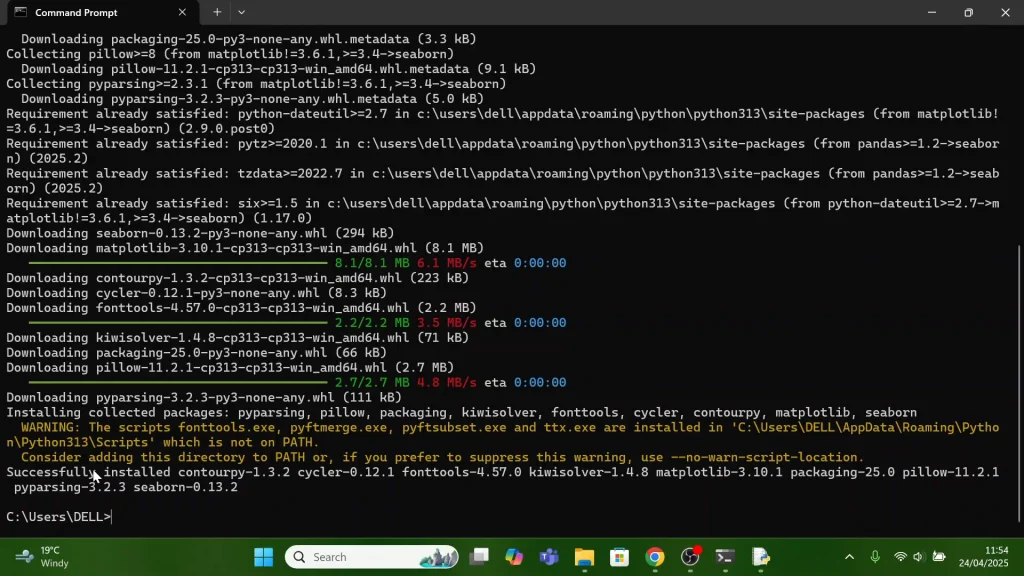
Task: Launch Copilot from the taskbar
Action: (515, 556)
